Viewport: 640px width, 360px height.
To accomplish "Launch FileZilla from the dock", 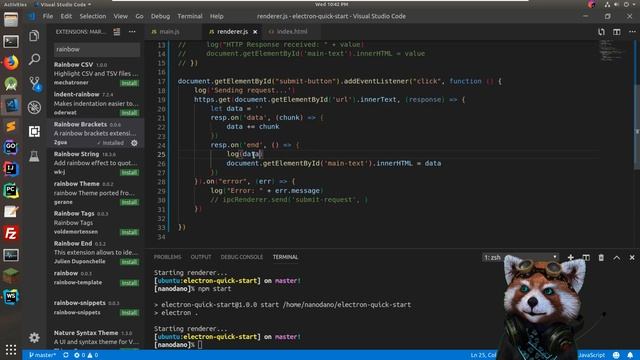I will (x=11, y=233).
